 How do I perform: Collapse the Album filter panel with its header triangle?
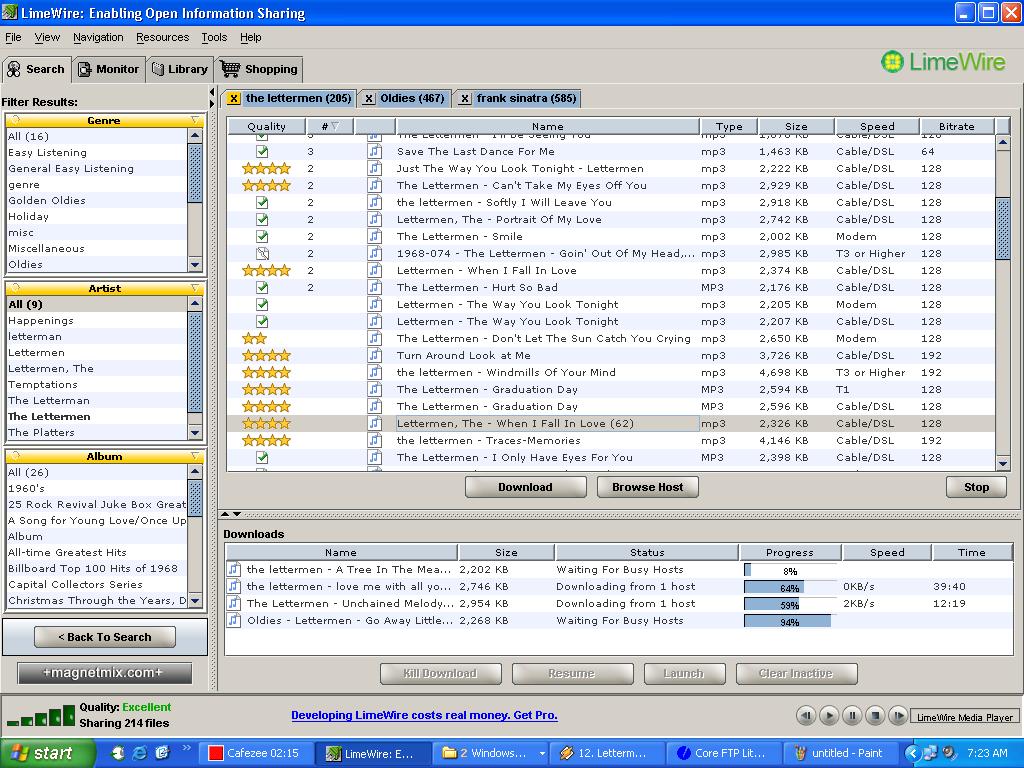tap(195, 456)
